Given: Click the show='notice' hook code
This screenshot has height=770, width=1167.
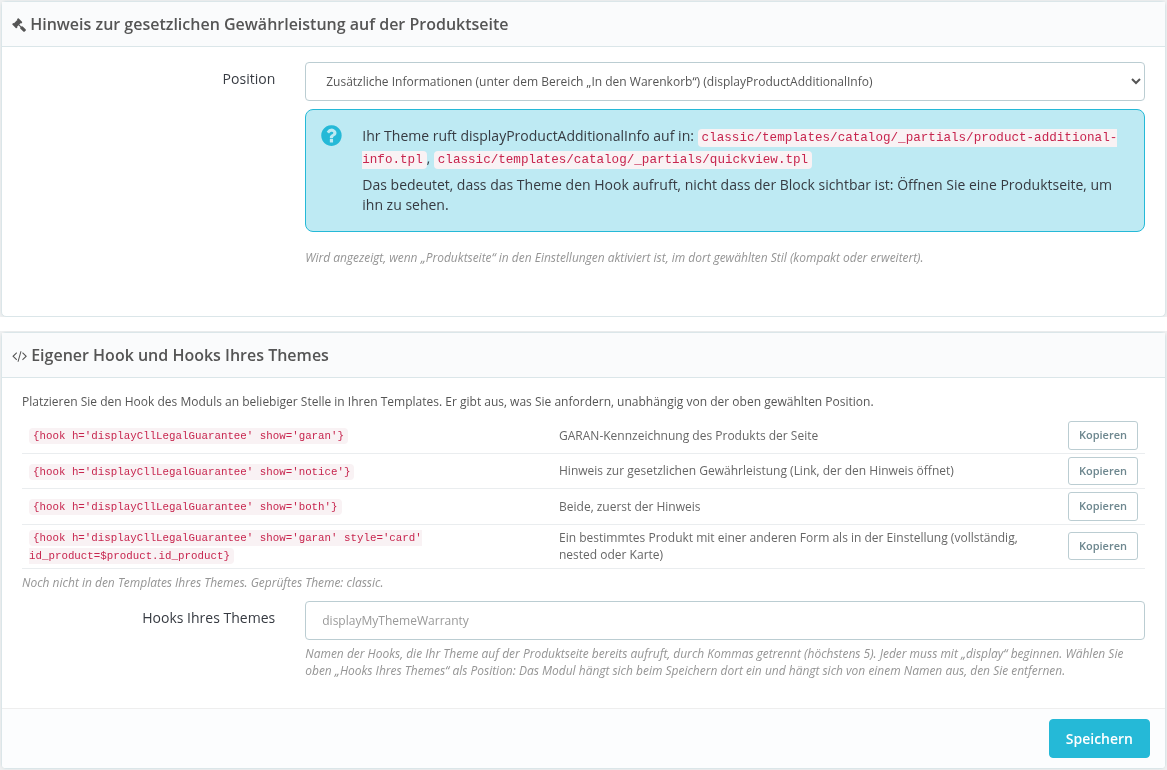Looking at the screenshot, I should 191,472.
